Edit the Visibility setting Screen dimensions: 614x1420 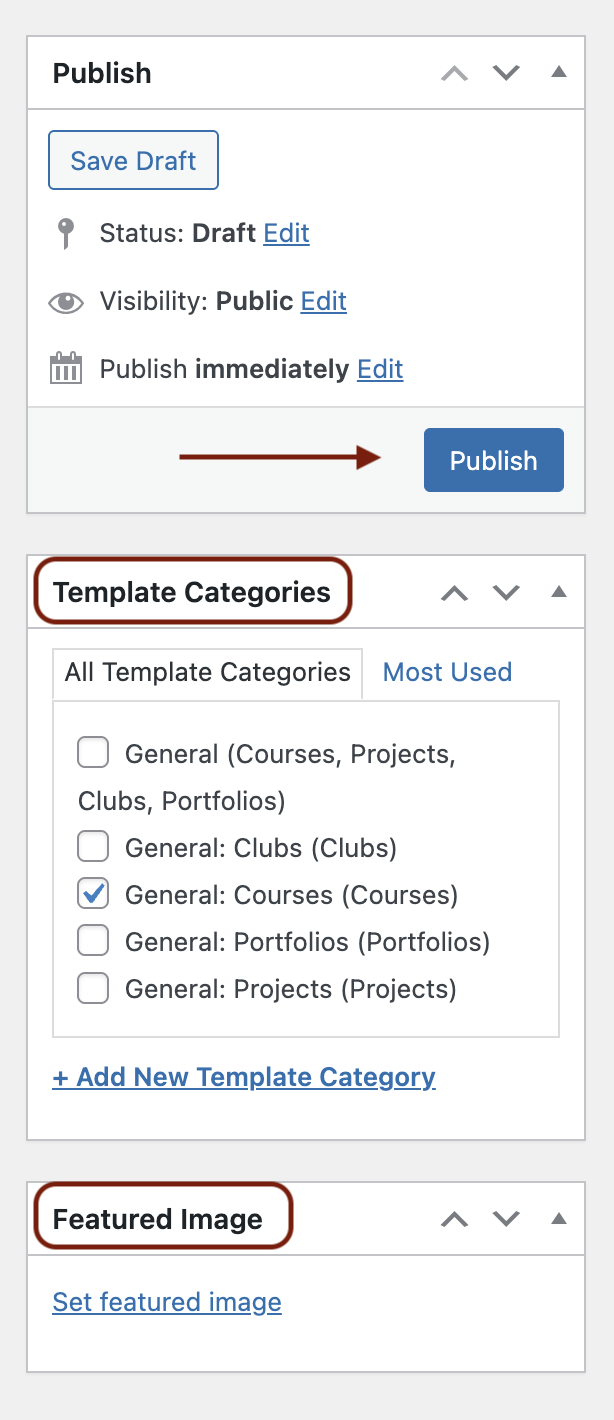pos(324,301)
